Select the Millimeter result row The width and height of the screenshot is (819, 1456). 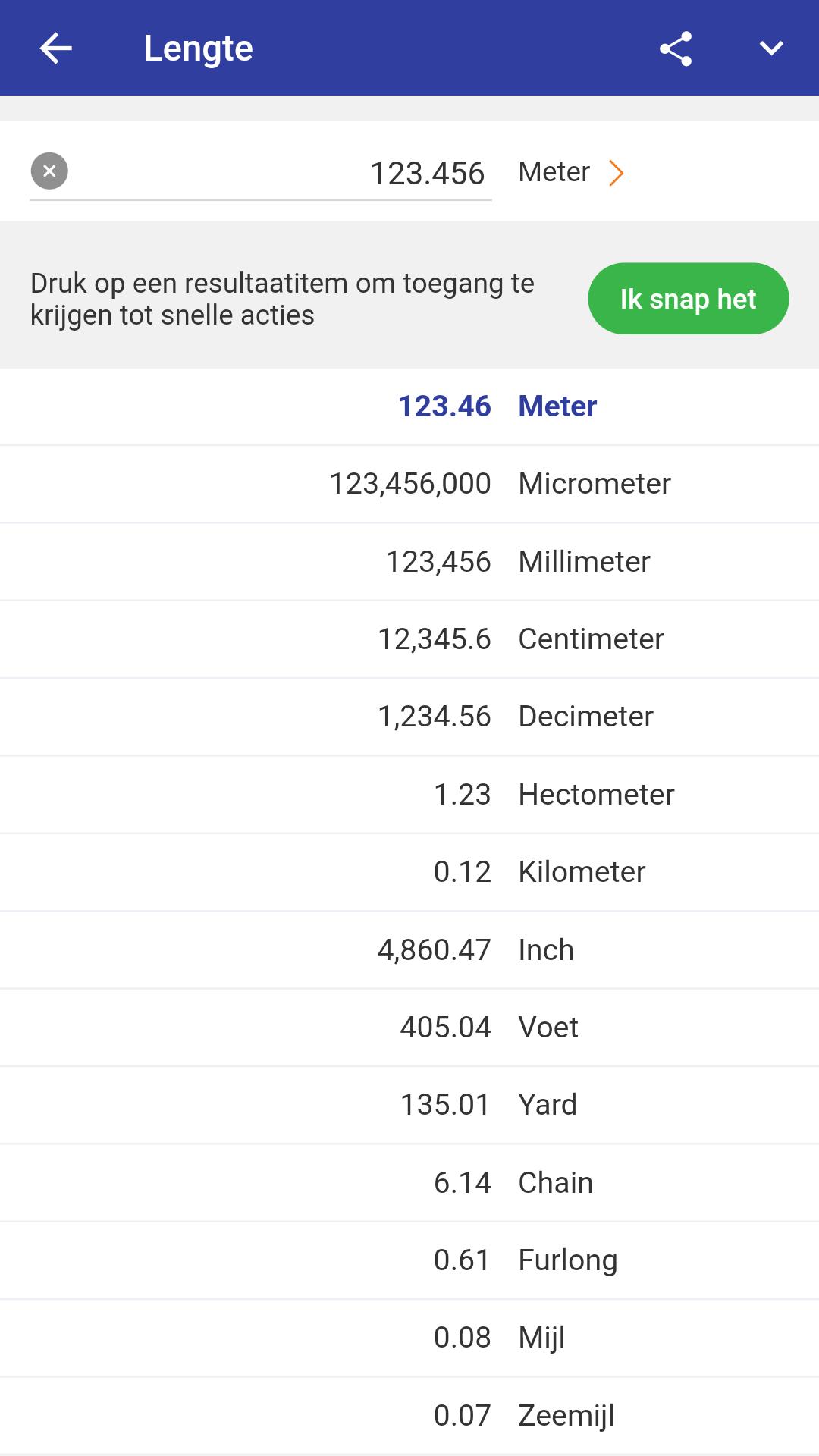point(409,562)
